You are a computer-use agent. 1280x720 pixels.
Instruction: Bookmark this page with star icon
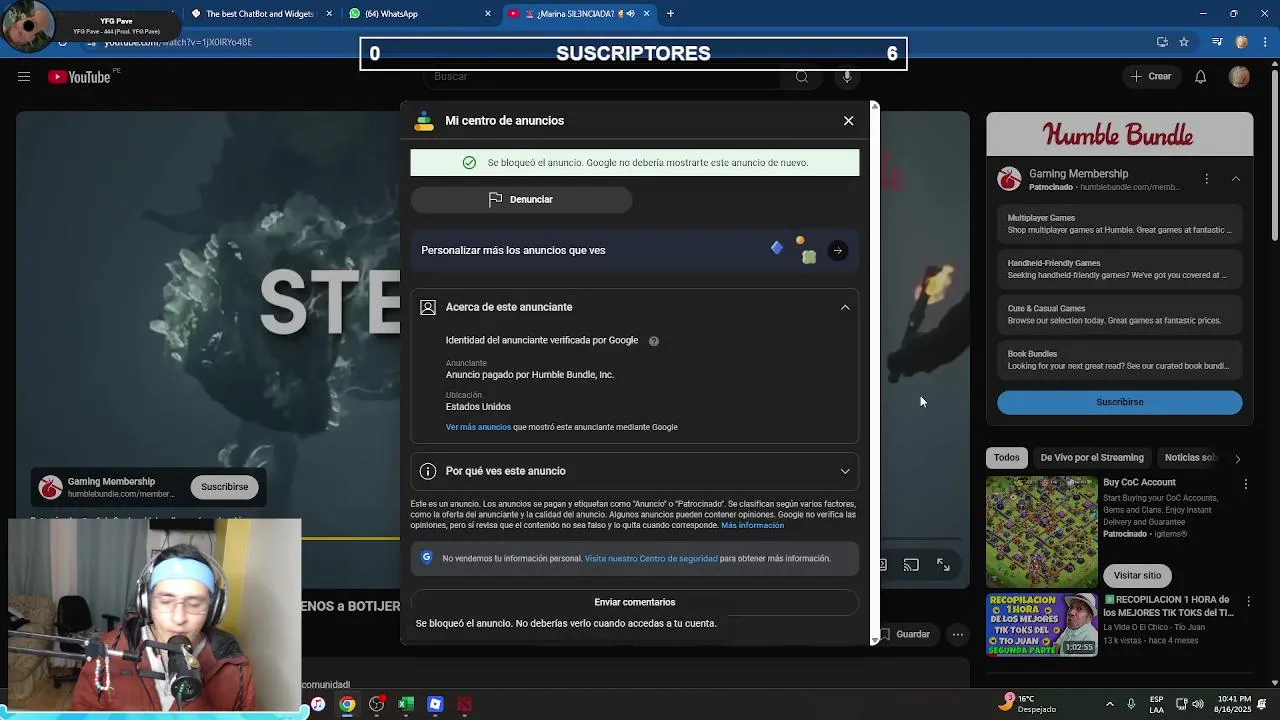tap(1184, 42)
